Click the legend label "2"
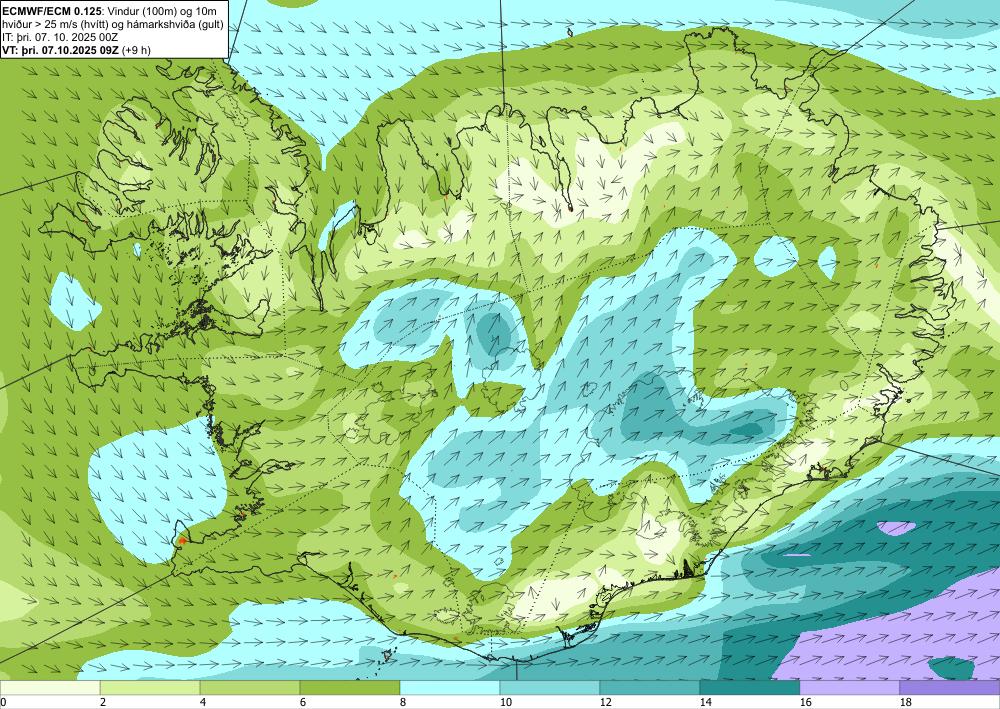The height and width of the screenshot is (709, 1000). tap(103, 702)
